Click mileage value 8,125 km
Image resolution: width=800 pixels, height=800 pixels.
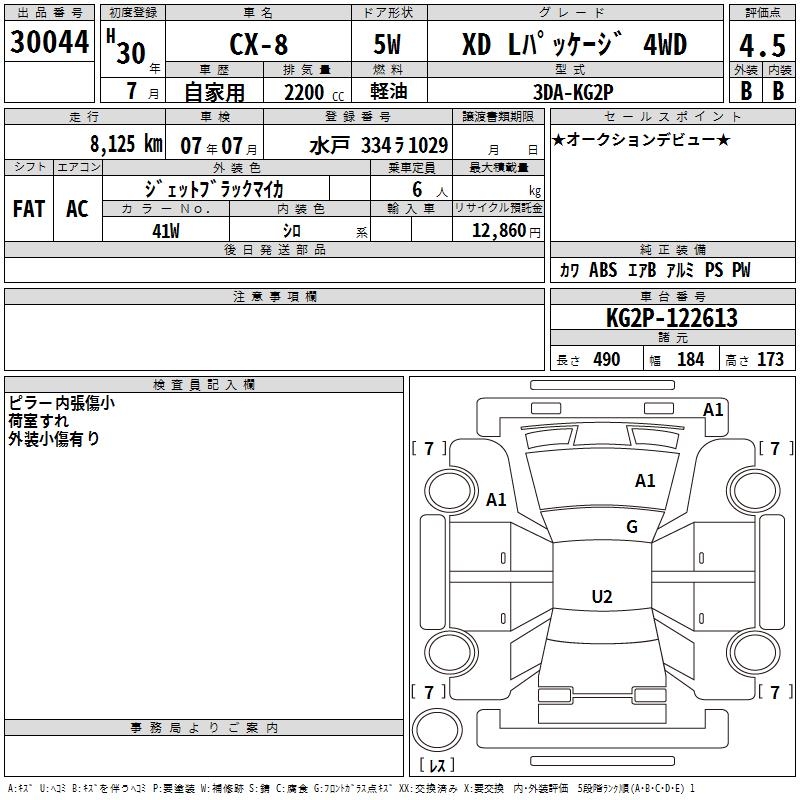pyautogui.click(x=126, y=144)
